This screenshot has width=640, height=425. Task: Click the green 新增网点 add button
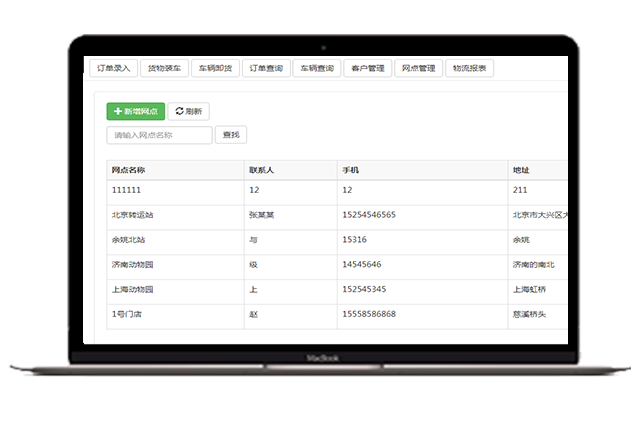pos(135,112)
